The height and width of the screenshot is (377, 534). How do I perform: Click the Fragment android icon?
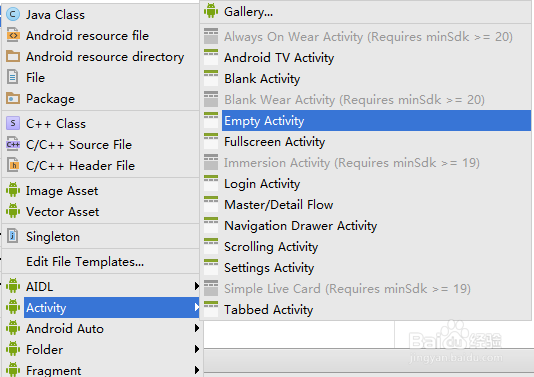pos(13,370)
